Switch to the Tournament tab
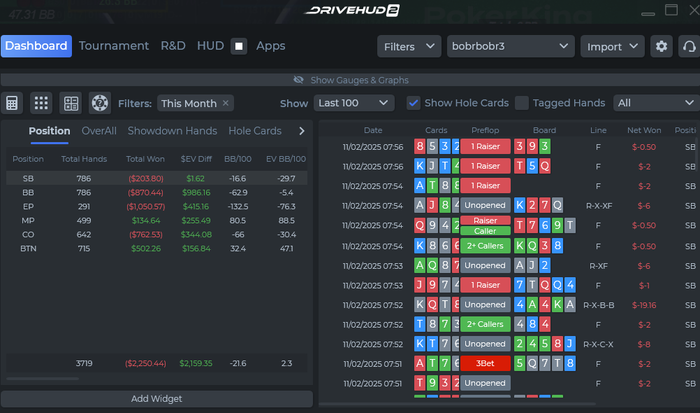This screenshot has width=700, height=413. click(114, 46)
